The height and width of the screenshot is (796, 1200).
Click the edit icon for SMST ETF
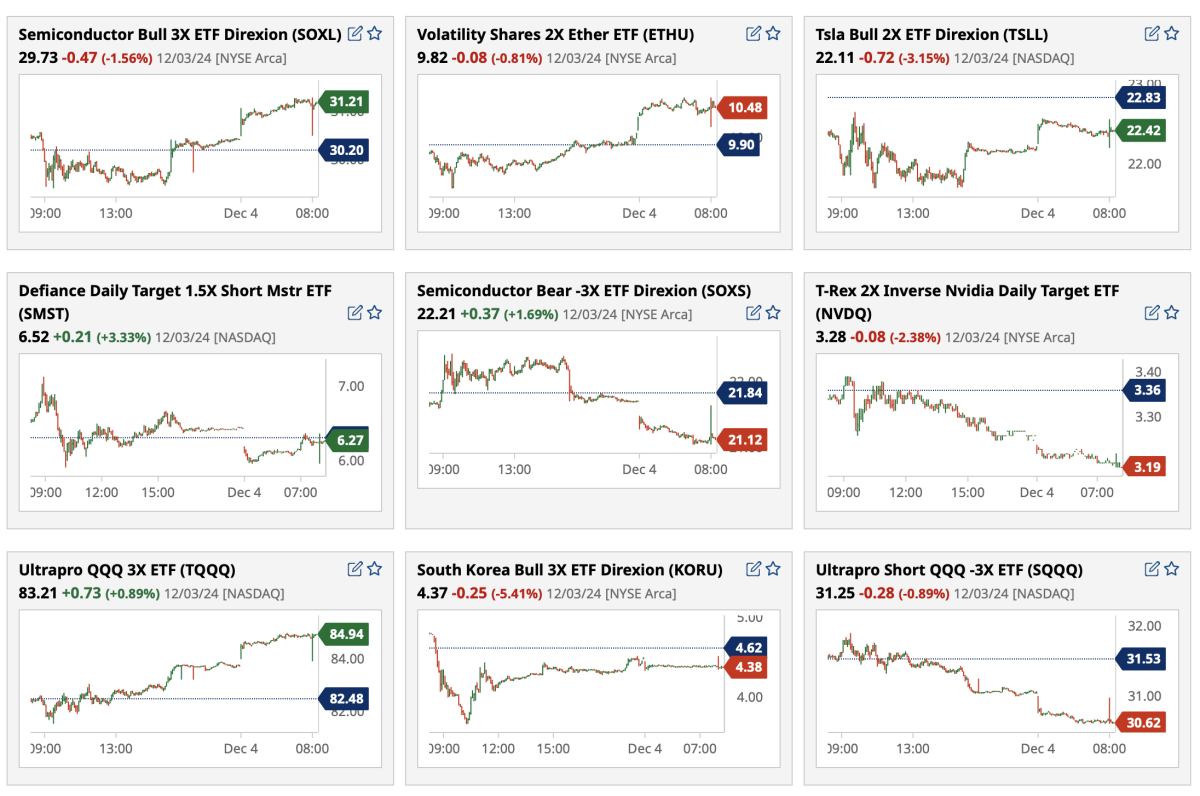(355, 313)
